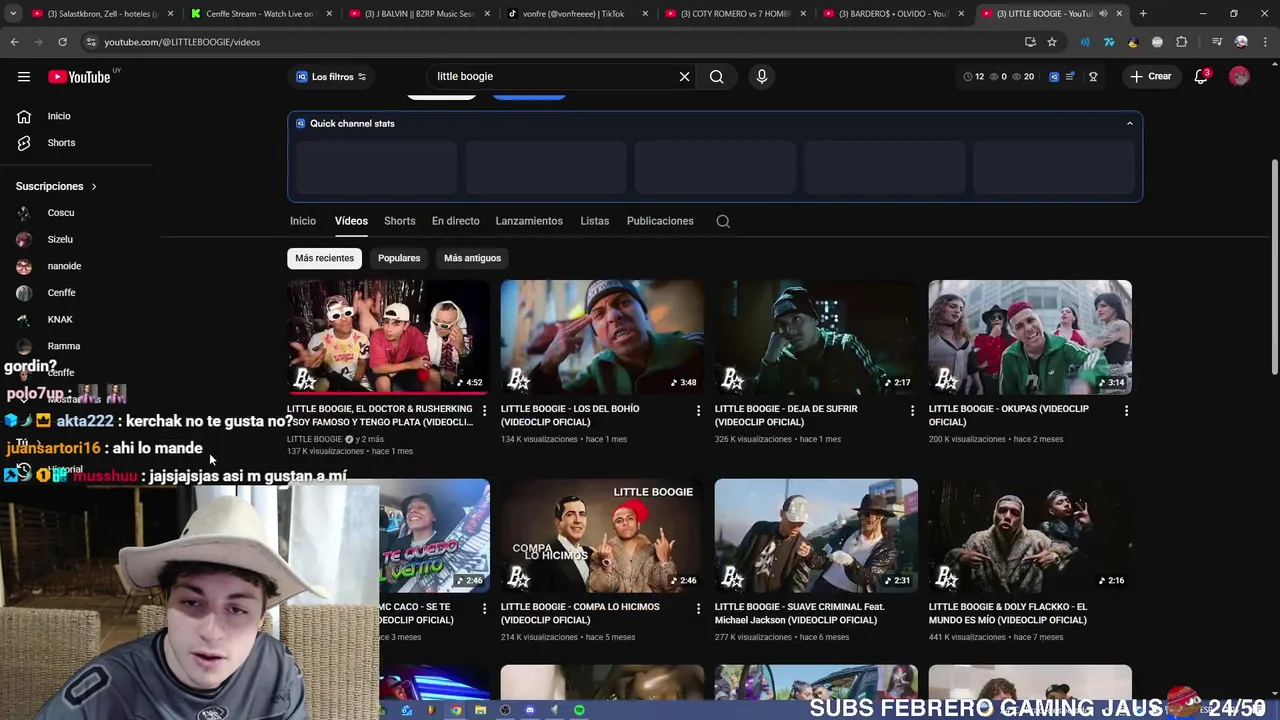Open options for Soy Famoso y Tengo Plata video

tap(484, 411)
